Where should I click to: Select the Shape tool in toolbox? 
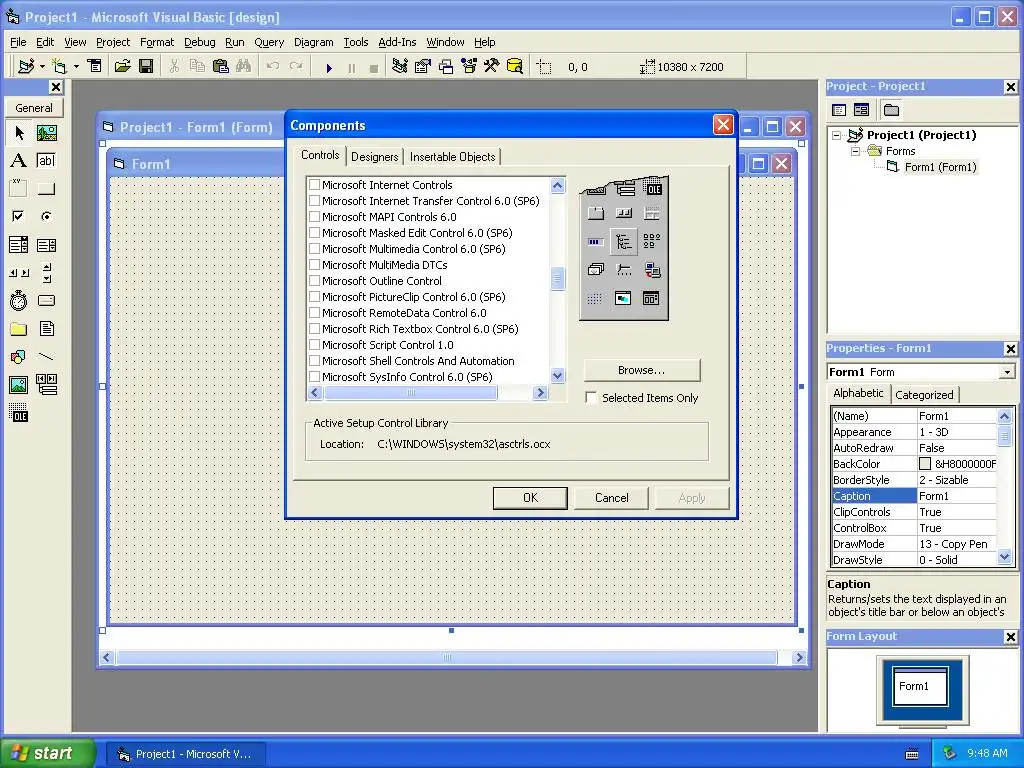pos(19,357)
